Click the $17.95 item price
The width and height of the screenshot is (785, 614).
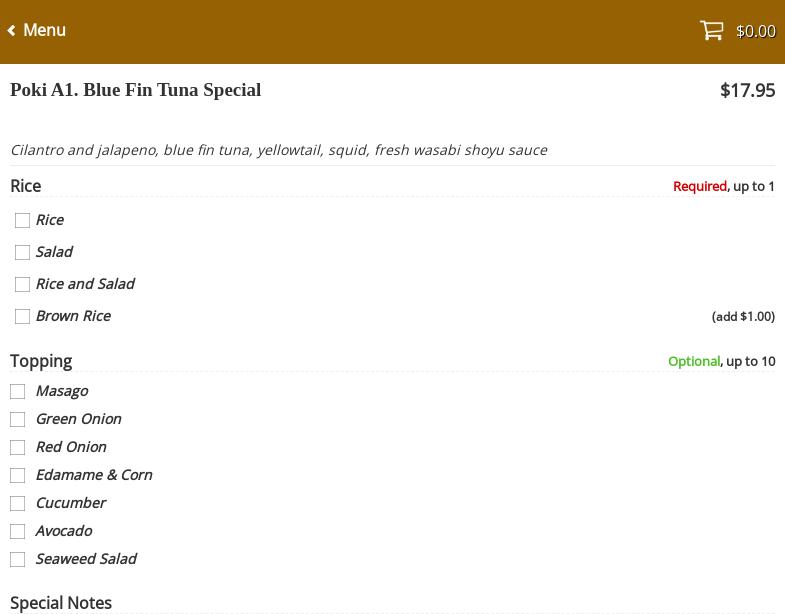pyautogui.click(x=747, y=90)
